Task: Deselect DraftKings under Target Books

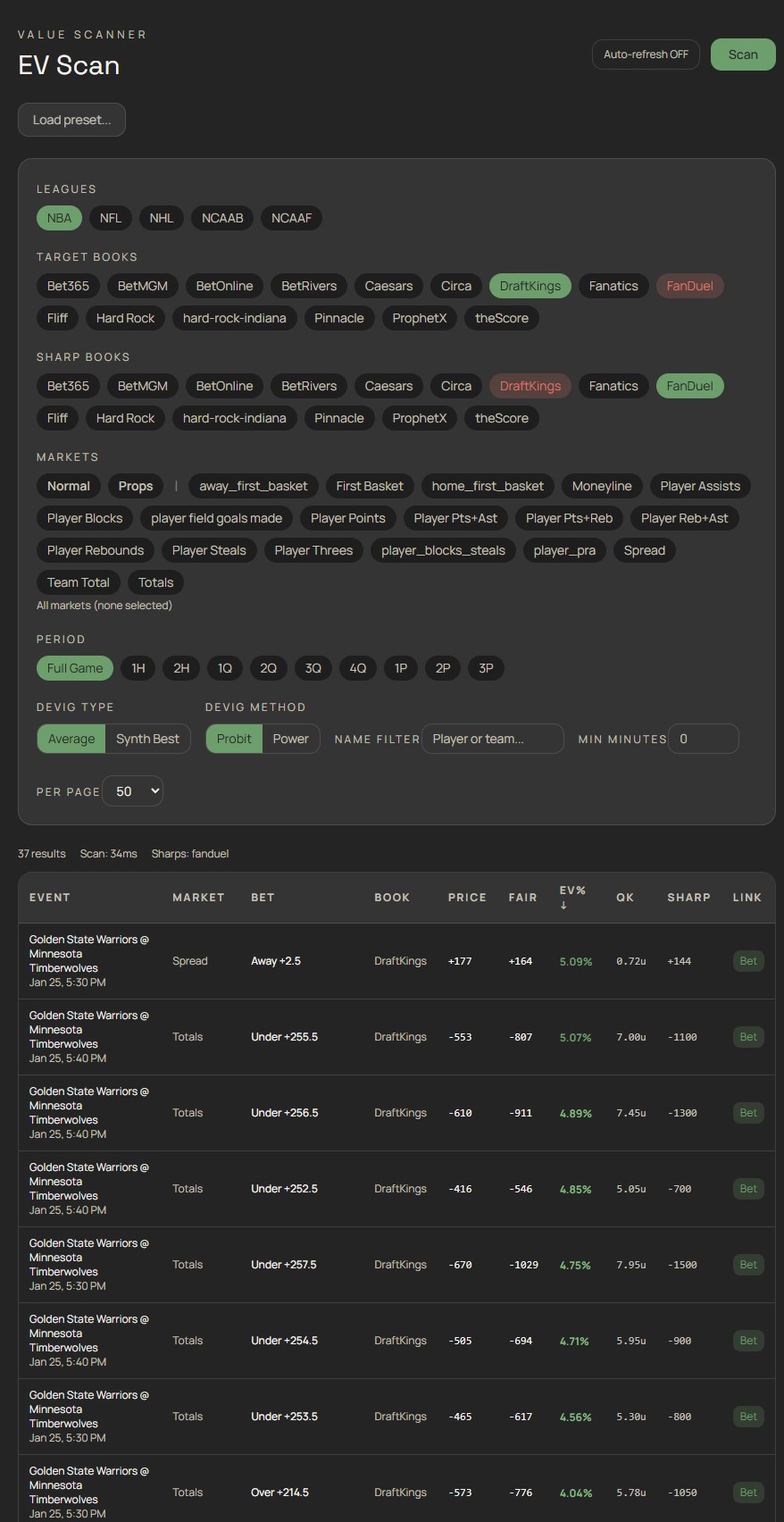Action: 530,286
